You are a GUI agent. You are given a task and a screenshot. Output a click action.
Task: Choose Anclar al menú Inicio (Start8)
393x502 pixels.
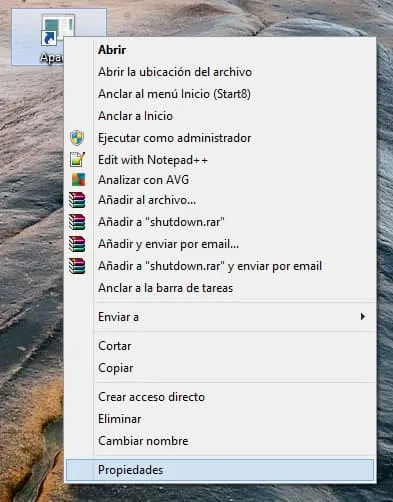click(x=220, y=94)
